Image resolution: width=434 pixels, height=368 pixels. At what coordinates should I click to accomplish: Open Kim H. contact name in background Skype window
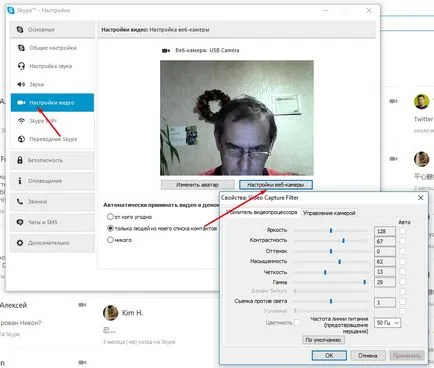click(x=132, y=313)
